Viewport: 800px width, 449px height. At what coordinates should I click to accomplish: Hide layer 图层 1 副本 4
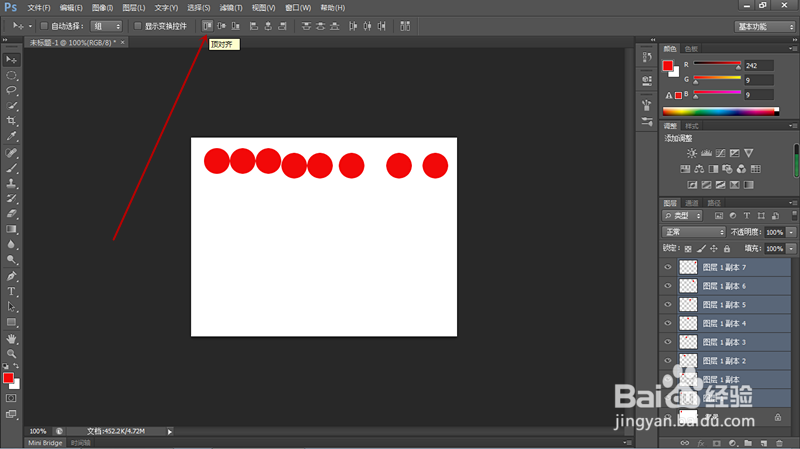pyautogui.click(x=668, y=323)
